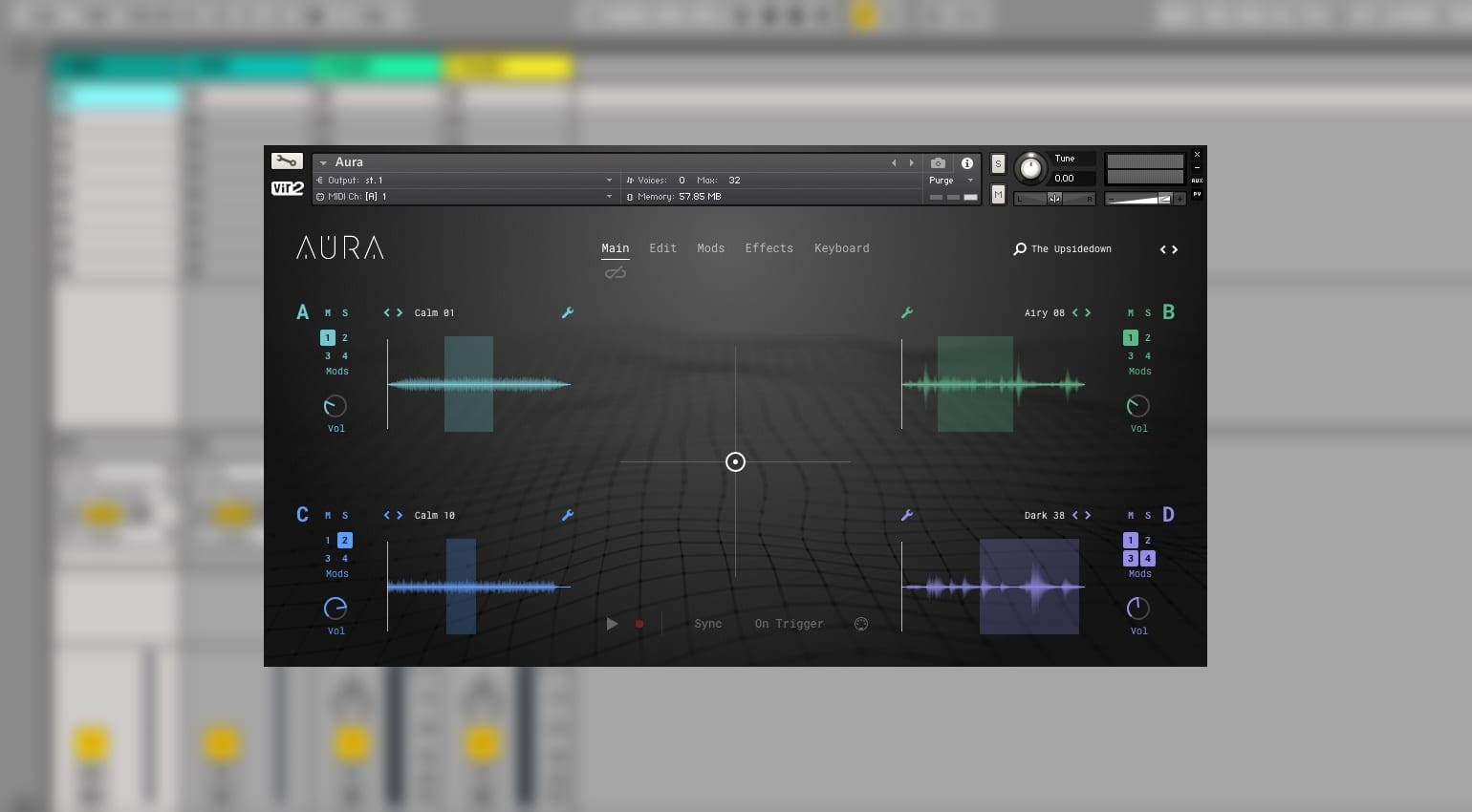Click the PV button in Kontakt header
Viewport: 1472px width, 812px height.
tap(1197, 194)
